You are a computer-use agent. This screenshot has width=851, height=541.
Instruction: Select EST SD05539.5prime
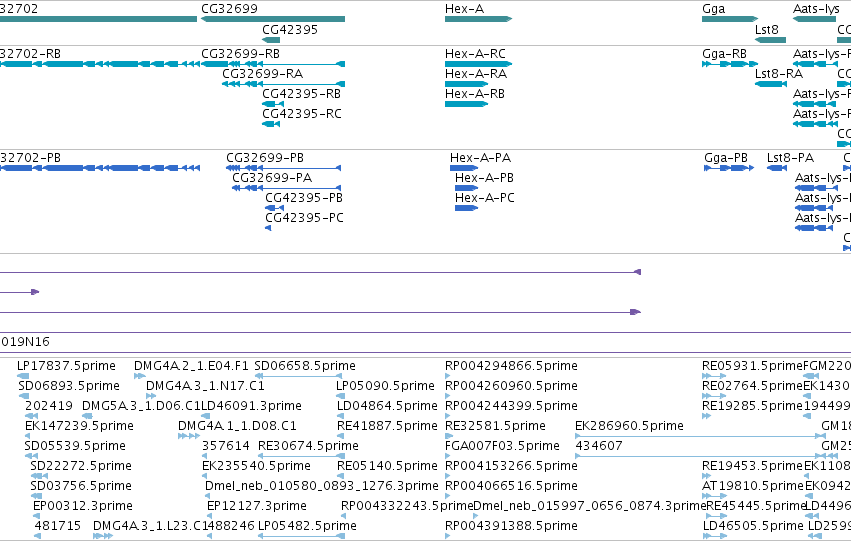pos(75,446)
